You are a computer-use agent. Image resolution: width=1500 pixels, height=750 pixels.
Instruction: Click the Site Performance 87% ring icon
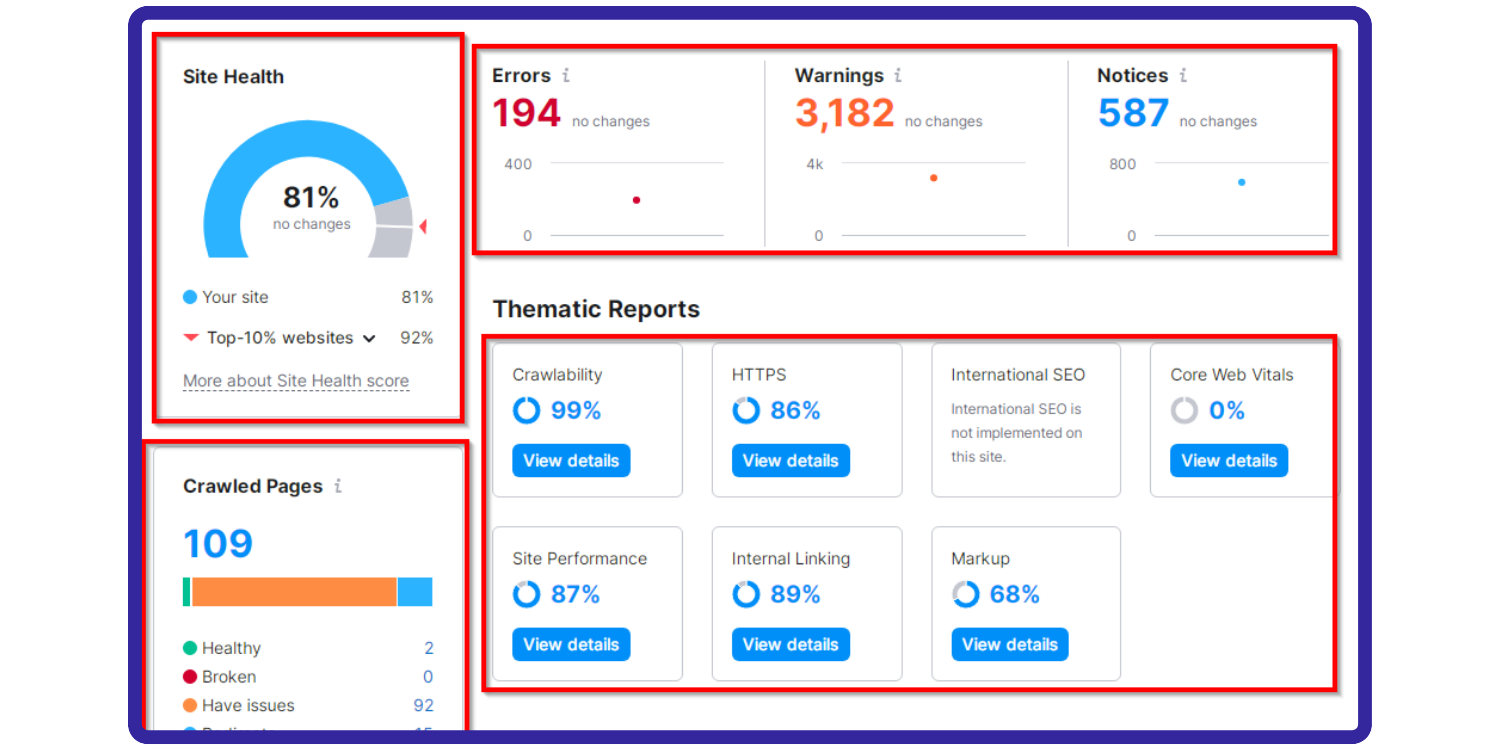point(526,594)
